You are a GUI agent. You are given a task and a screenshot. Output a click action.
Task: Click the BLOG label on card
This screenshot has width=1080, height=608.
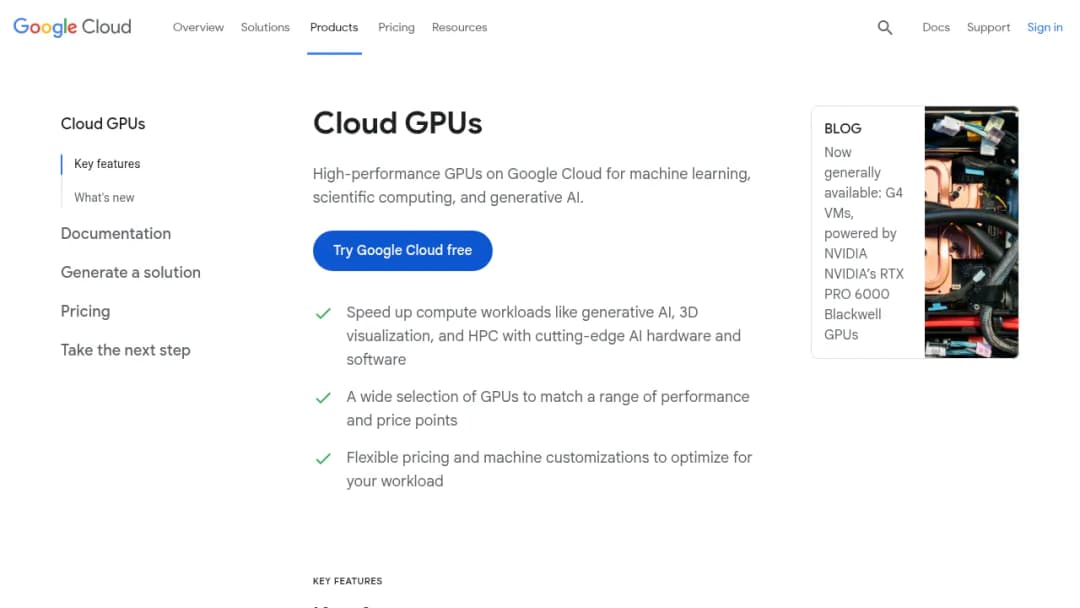click(842, 129)
